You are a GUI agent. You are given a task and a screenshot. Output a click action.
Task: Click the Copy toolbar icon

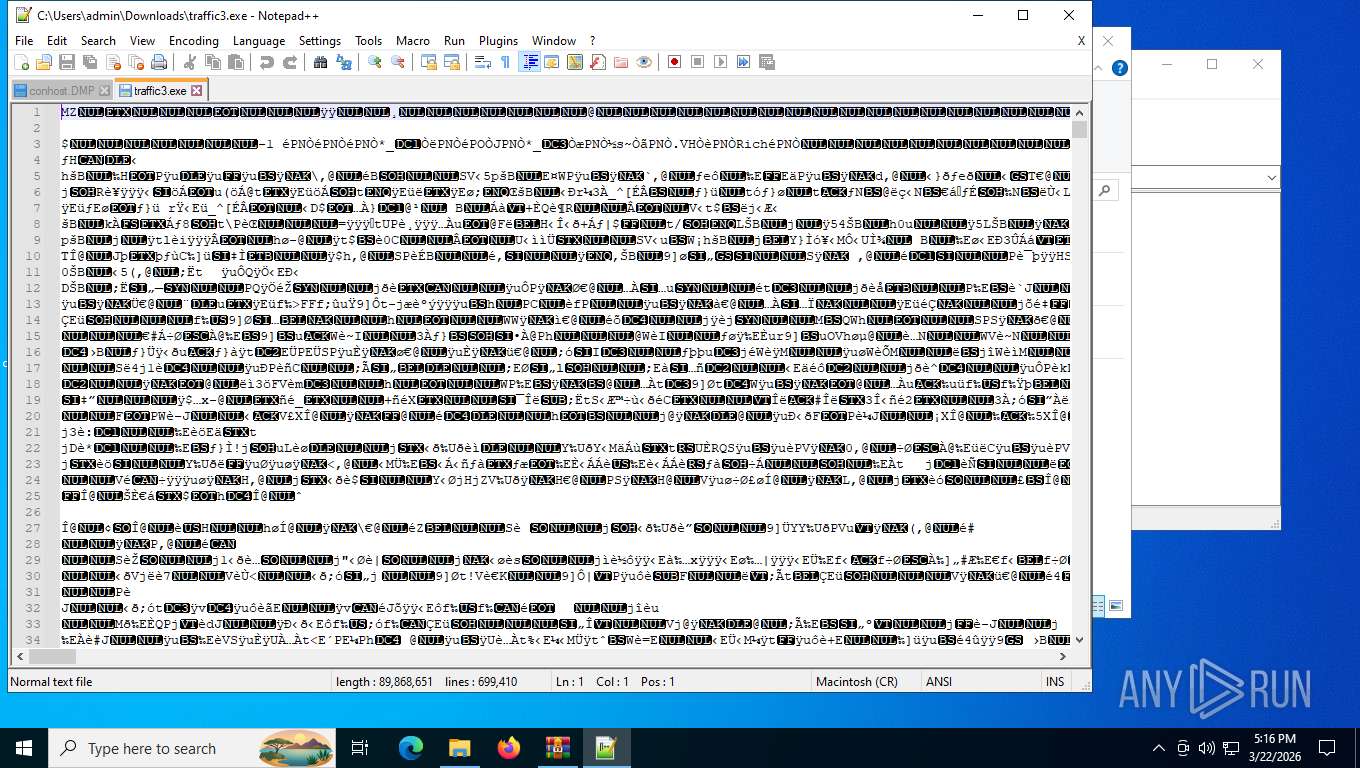[212, 62]
